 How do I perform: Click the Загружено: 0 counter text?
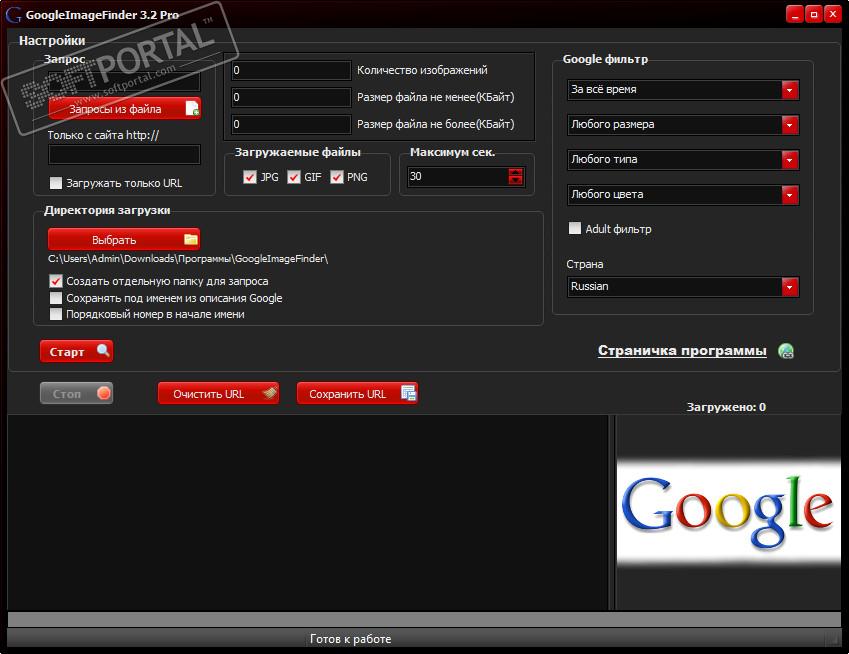(x=726, y=407)
